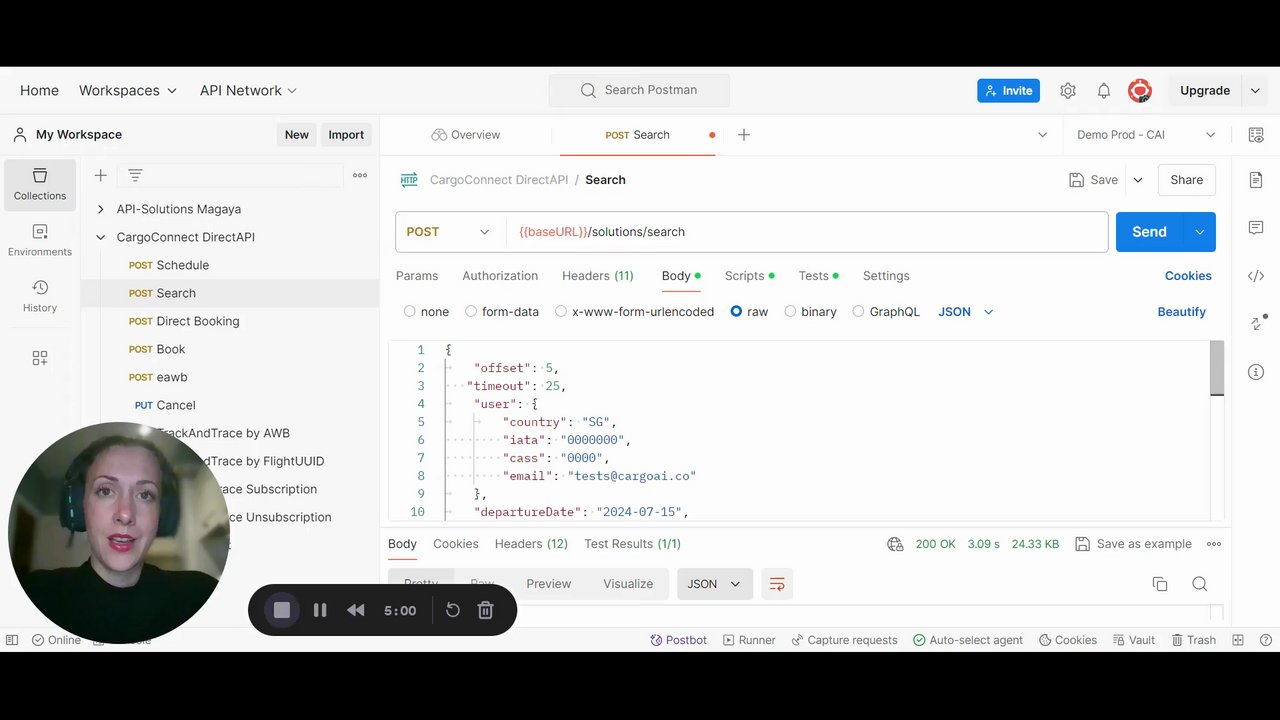Open the POST HTTP method dropdown
1280x720 pixels.
coord(448,232)
